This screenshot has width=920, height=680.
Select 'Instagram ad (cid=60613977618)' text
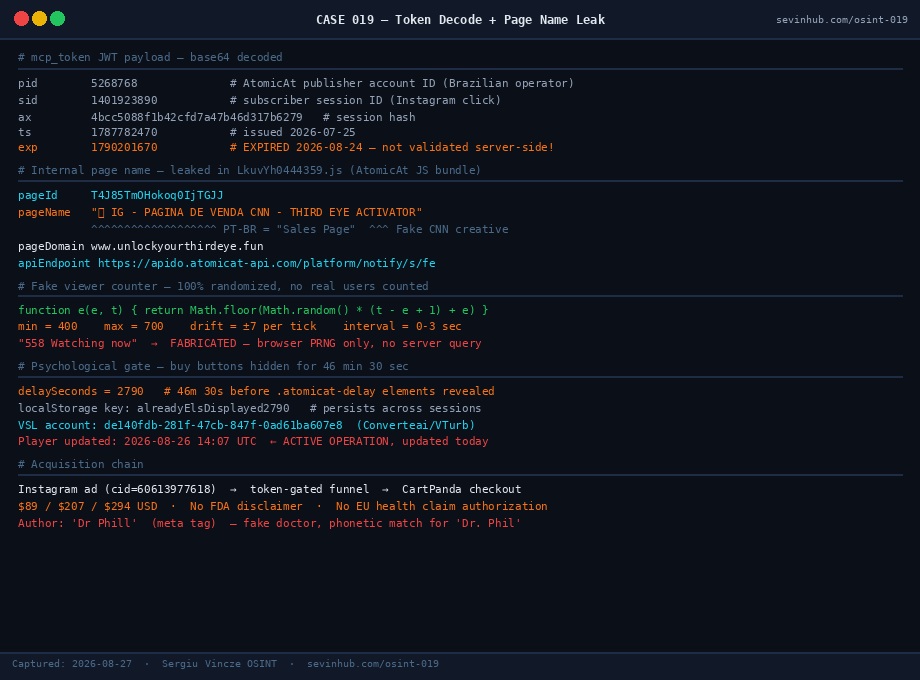click(117, 489)
